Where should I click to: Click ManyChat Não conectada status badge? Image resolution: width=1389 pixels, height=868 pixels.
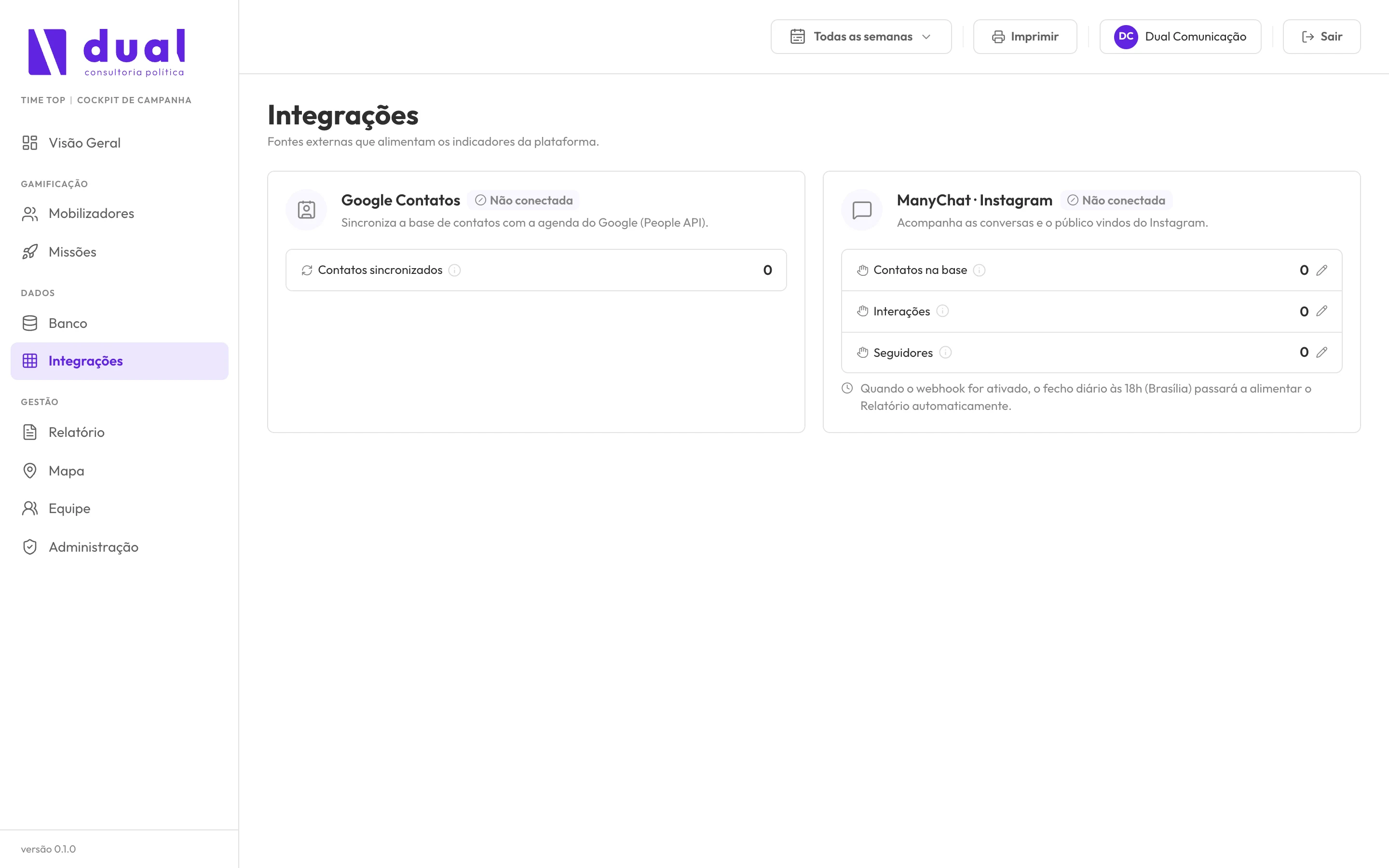coord(1116,200)
